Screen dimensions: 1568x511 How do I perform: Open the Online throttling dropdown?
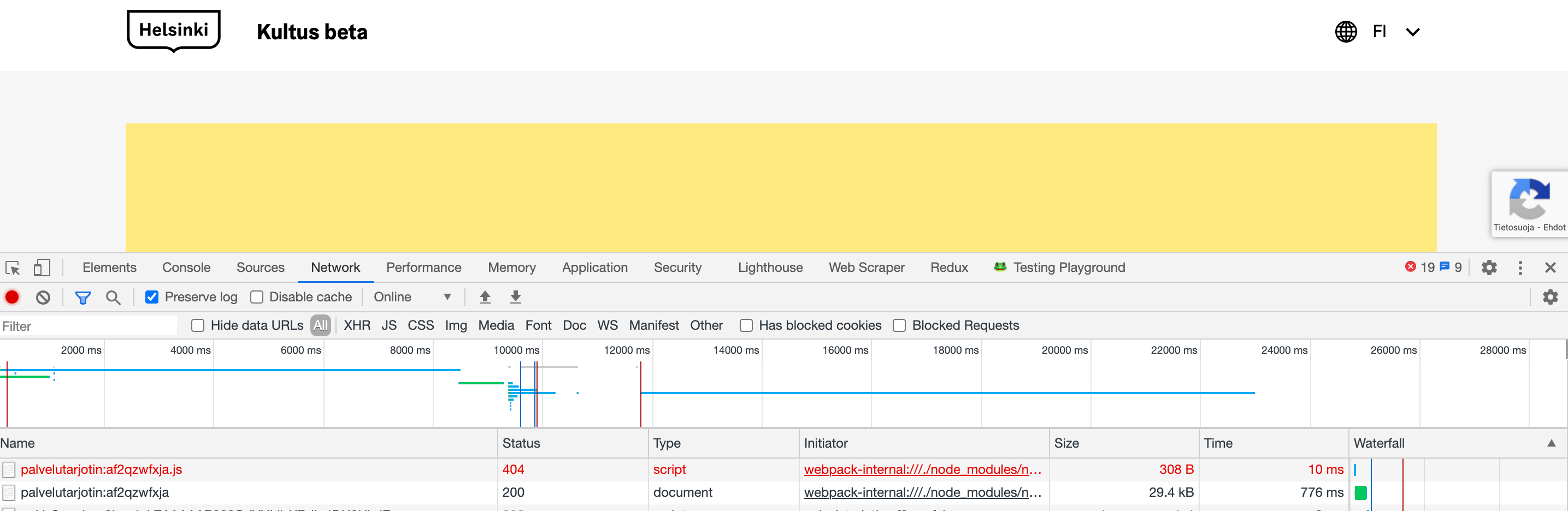[412, 297]
